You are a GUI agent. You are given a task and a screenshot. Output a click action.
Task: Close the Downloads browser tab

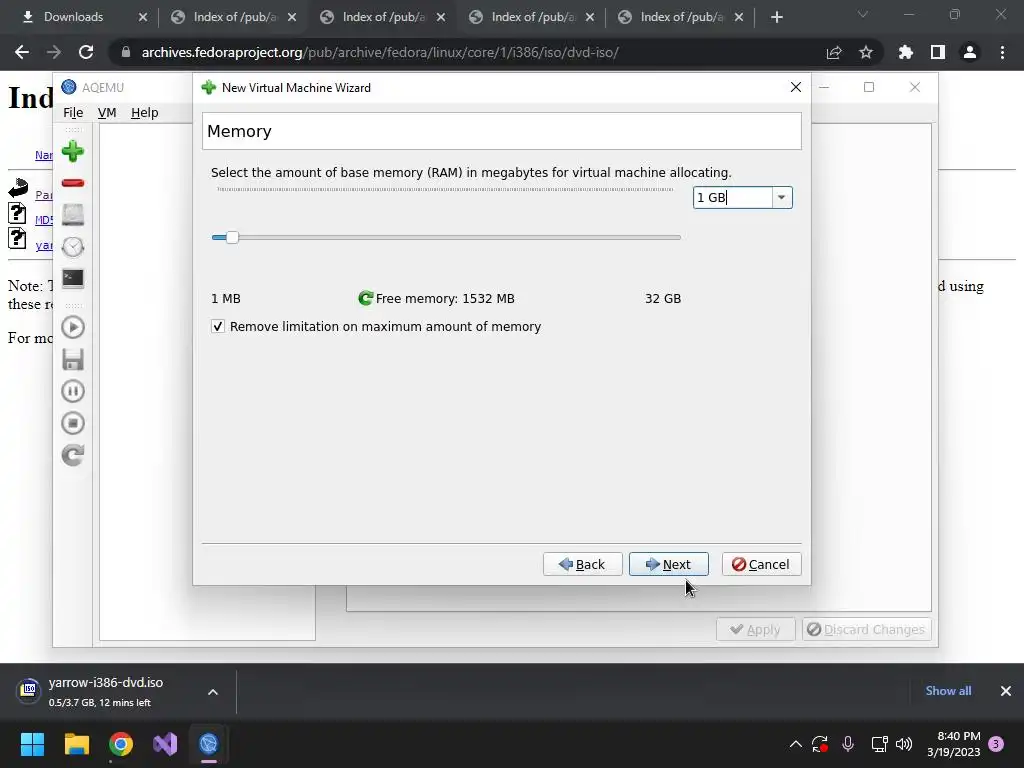pos(143,18)
